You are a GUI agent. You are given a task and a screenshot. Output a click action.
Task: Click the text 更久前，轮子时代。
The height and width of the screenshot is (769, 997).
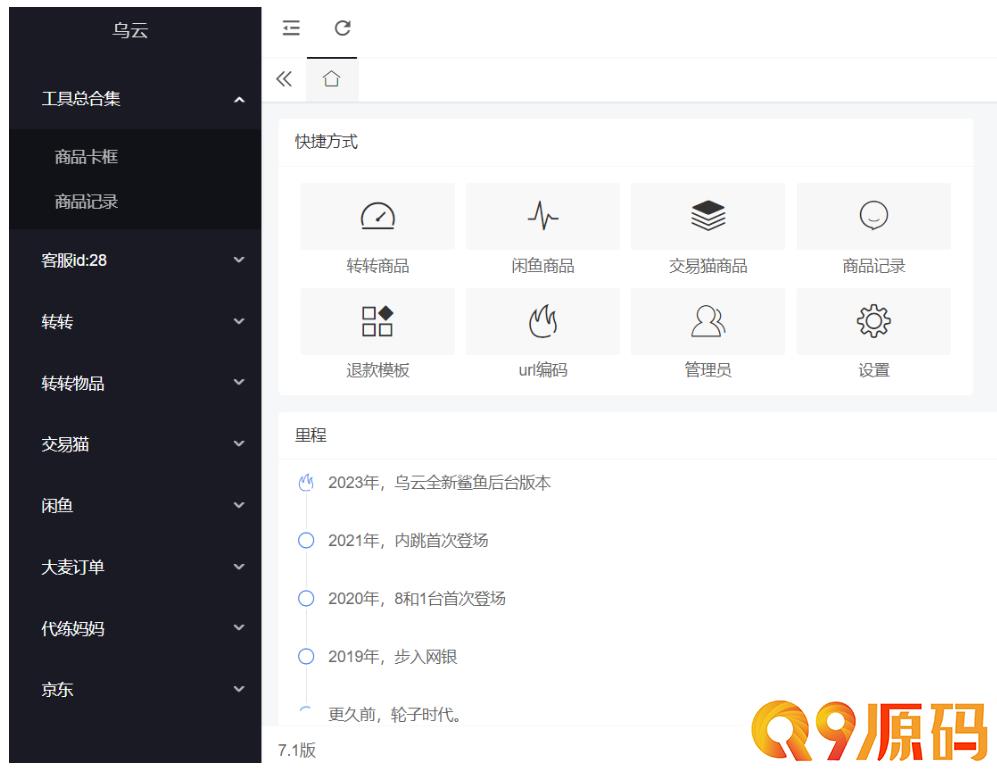click(x=395, y=714)
